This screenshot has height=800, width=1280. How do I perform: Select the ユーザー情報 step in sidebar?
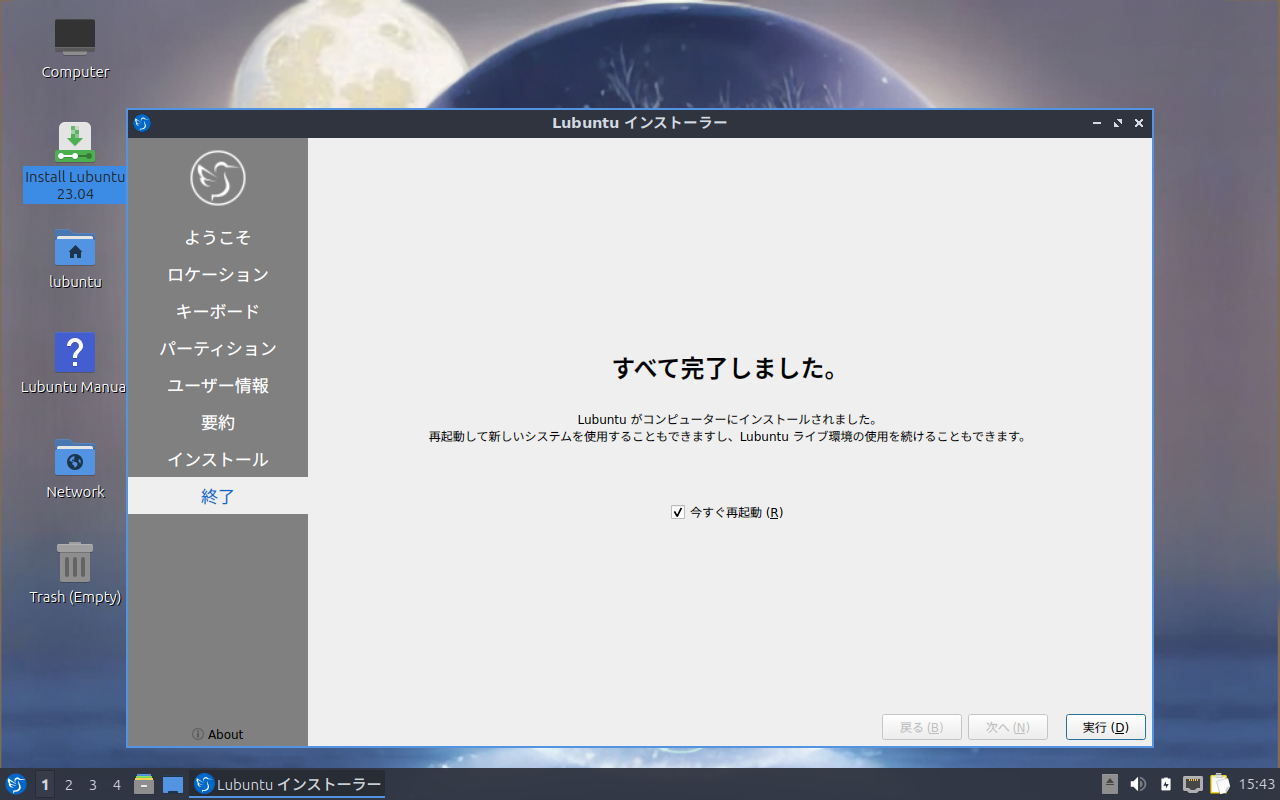pos(218,385)
